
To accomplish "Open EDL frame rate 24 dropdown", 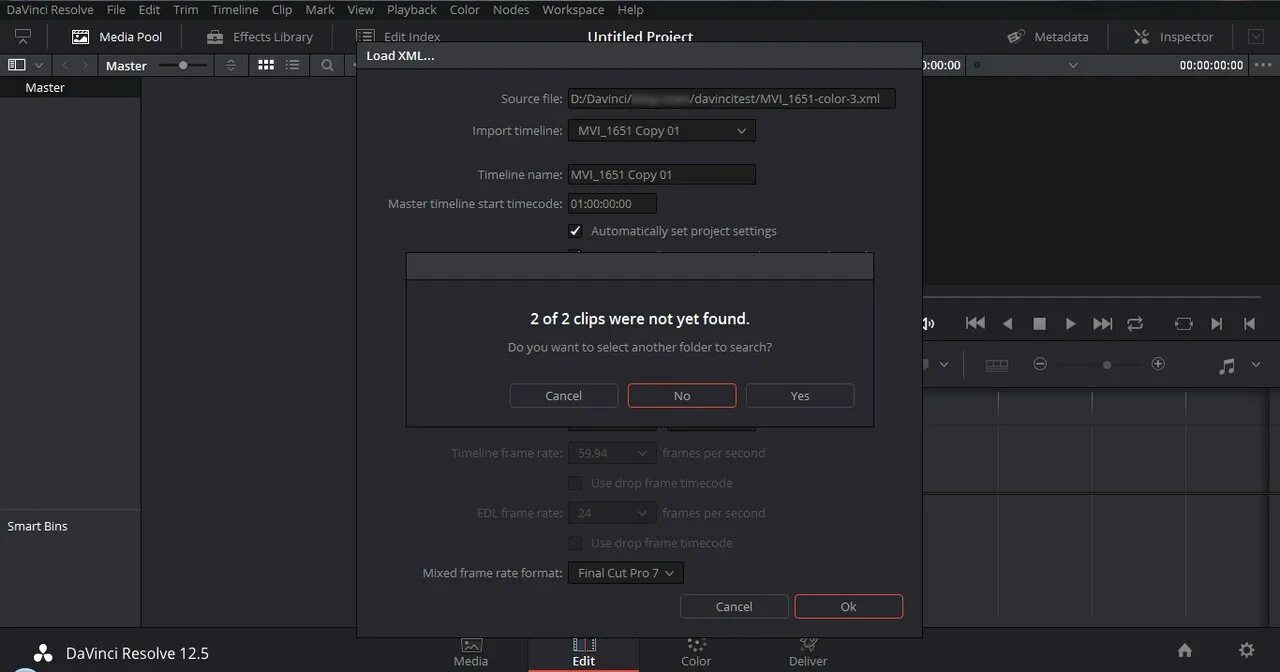I will (612, 513).
